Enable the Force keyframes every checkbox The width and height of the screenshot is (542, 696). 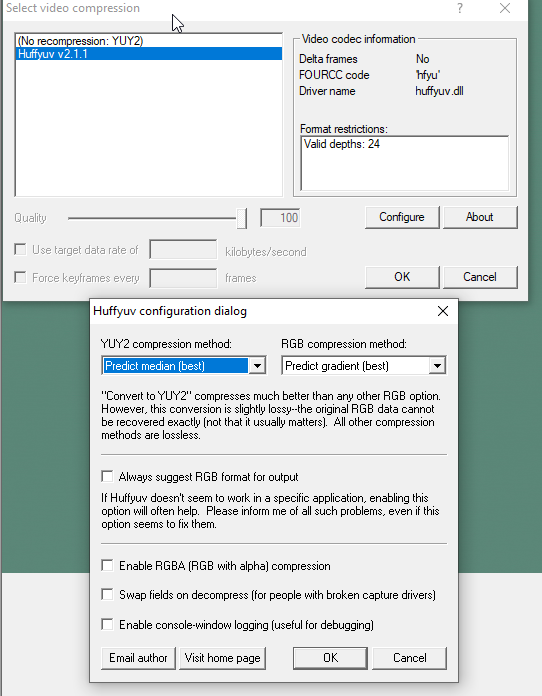[x=20, y=277]
